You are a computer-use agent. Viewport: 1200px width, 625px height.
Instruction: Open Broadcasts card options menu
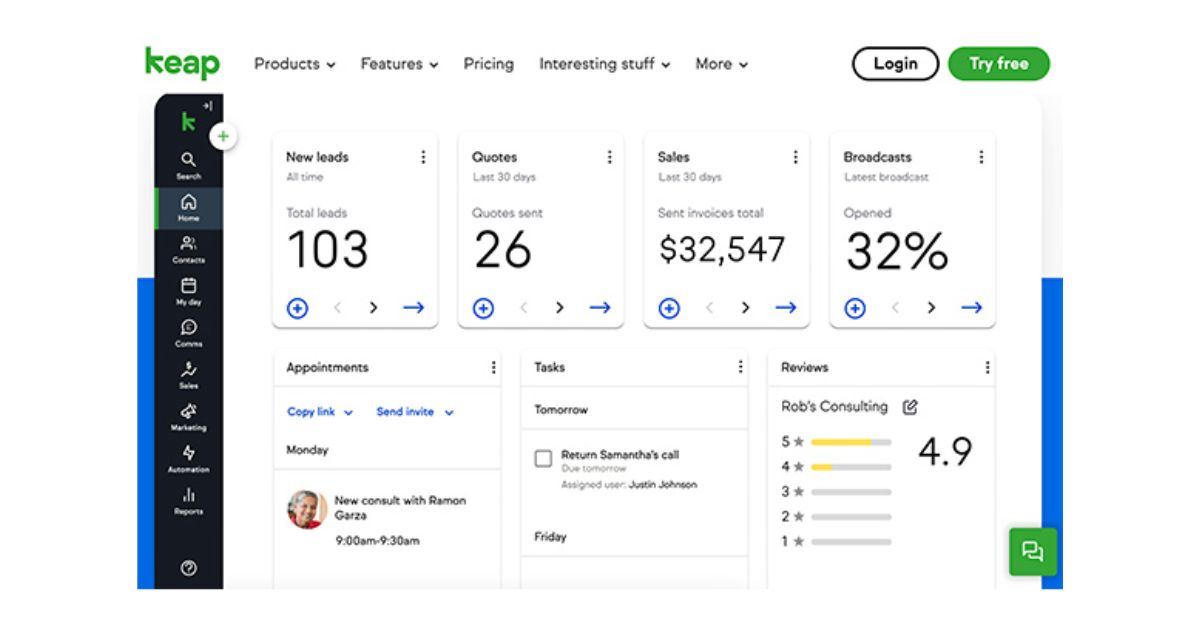coord(981,157)
